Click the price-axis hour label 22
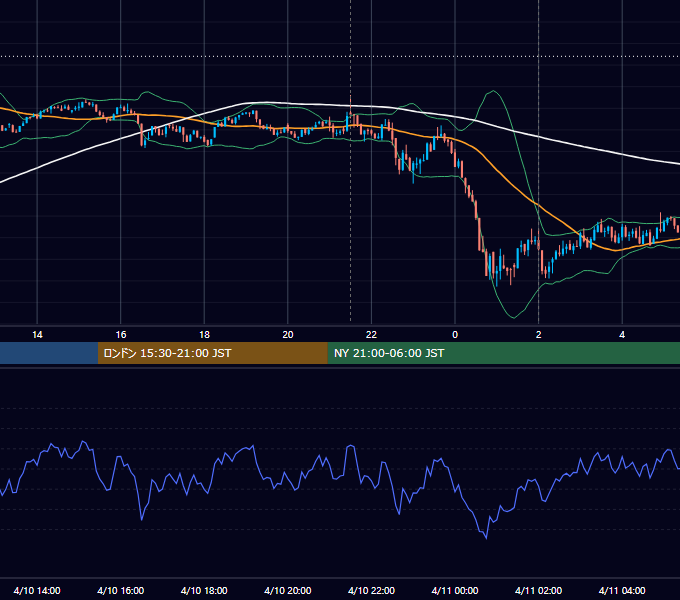Screen dimensions: 680x600 [x=371, y=335]
